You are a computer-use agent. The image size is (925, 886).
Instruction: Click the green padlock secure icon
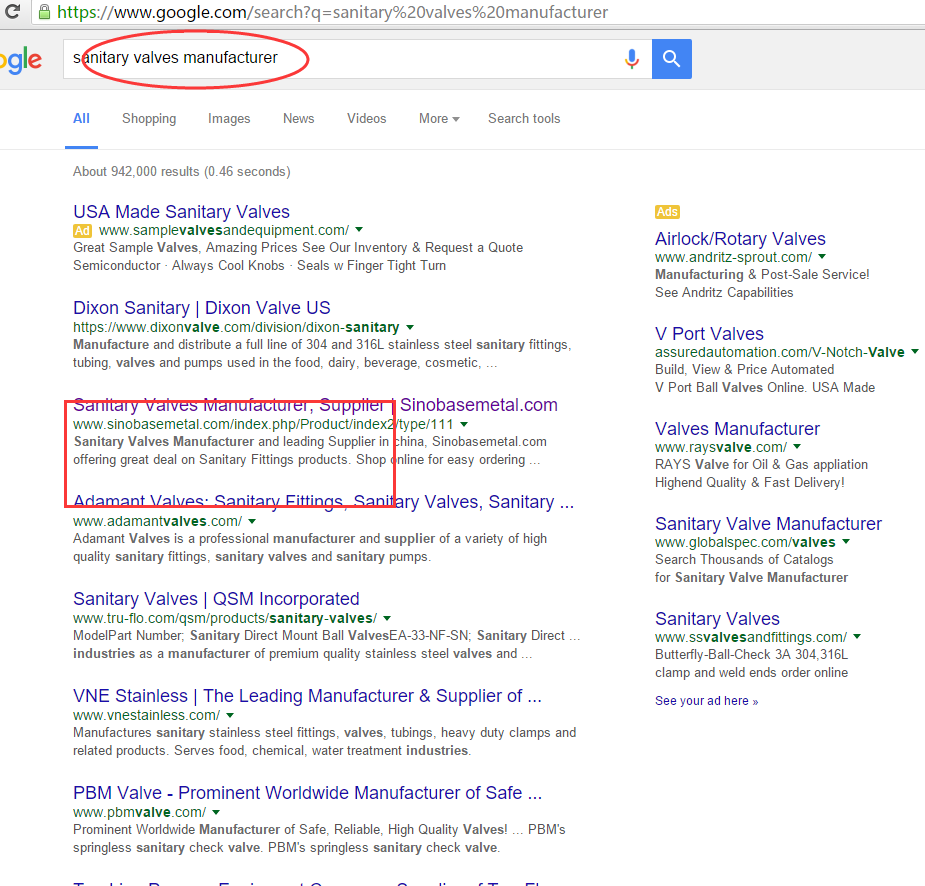[44, 12]
